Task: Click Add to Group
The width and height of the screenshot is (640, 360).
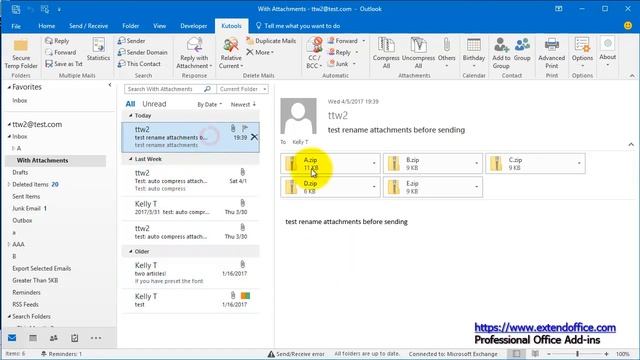Action: [x=501, y=53]
